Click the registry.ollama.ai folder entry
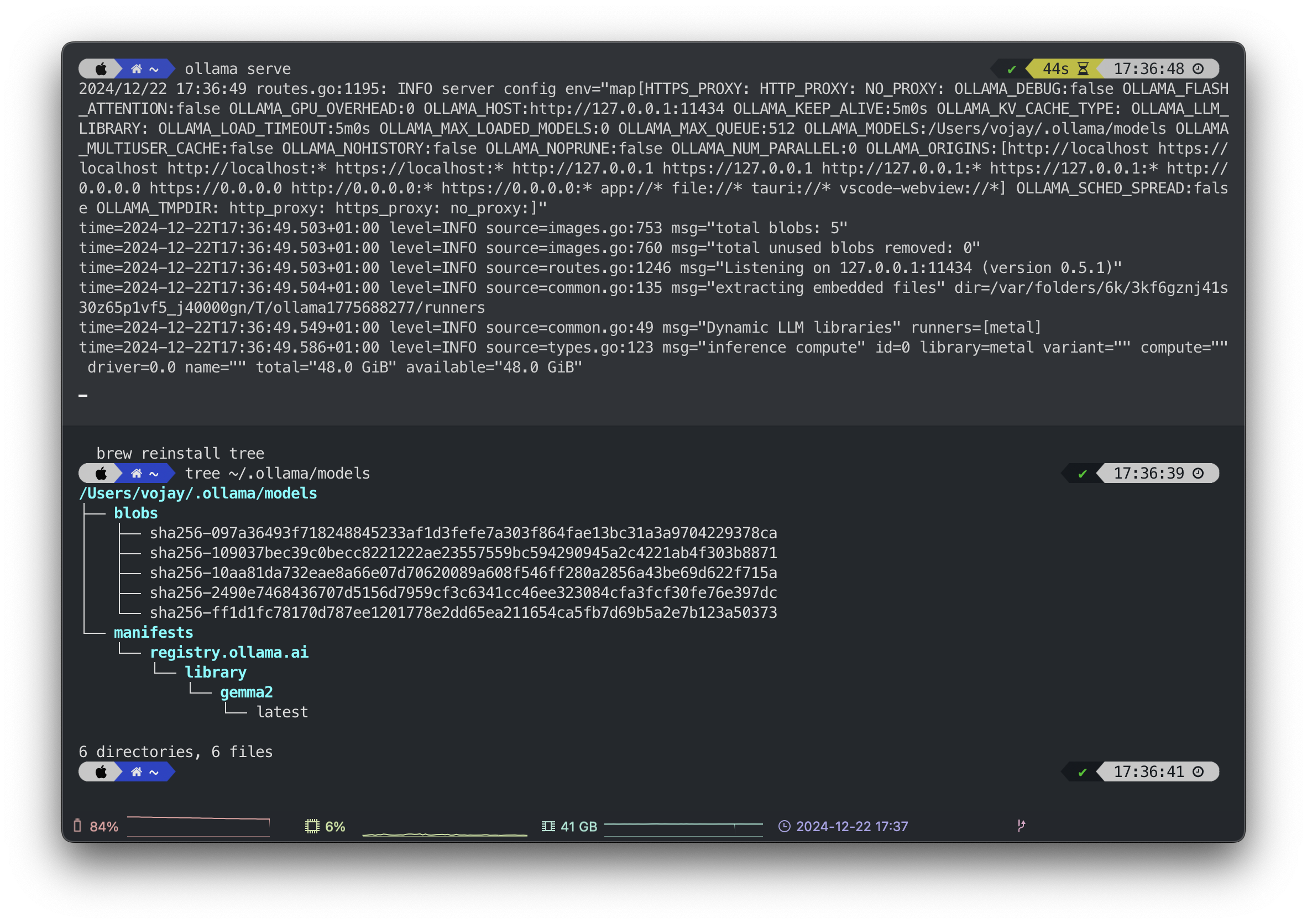The width and height of the screenshot is (1307, 924). tap(229, 652)
